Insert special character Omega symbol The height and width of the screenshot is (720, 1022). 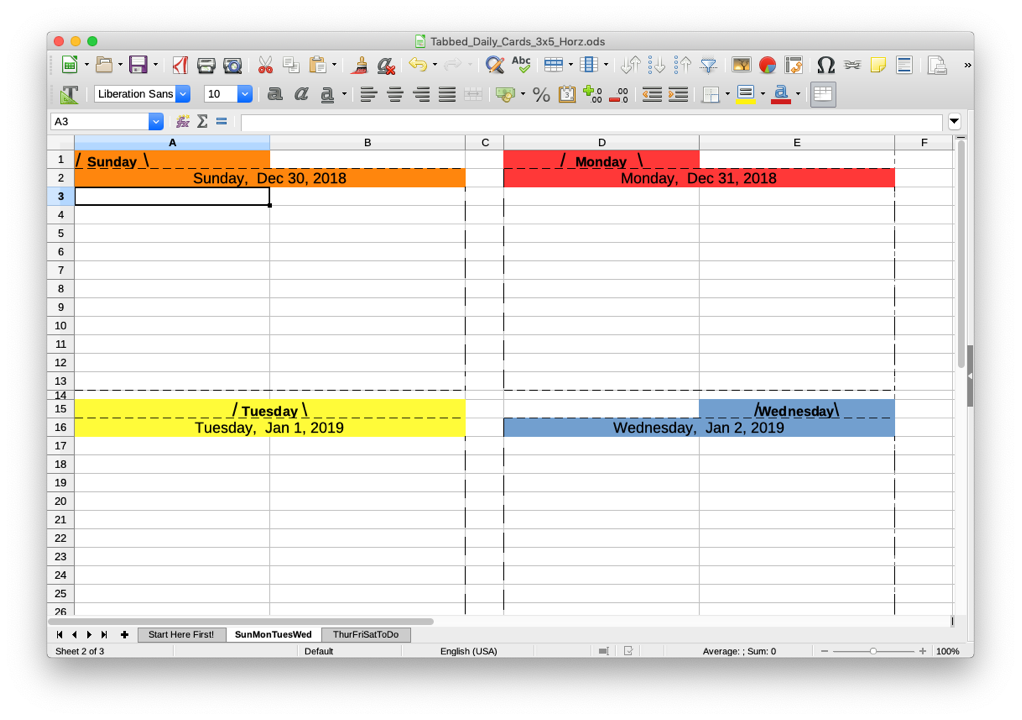pyautogui.click(x=826, y=65)
